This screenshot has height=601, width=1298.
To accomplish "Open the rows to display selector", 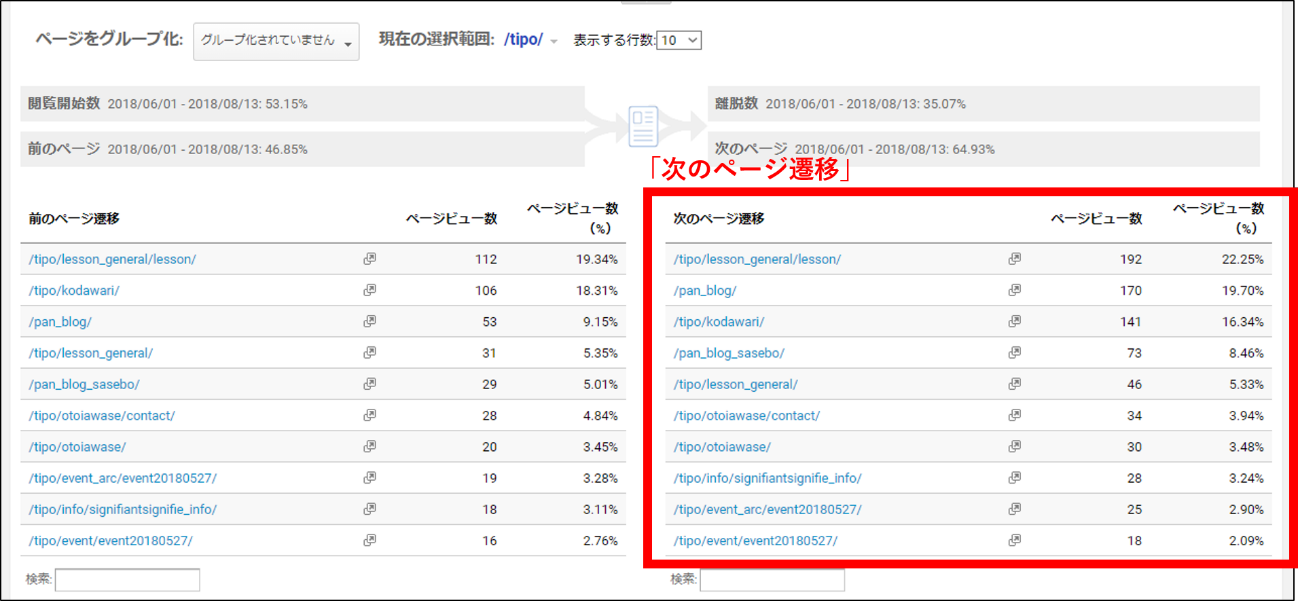I will (680, 41).
